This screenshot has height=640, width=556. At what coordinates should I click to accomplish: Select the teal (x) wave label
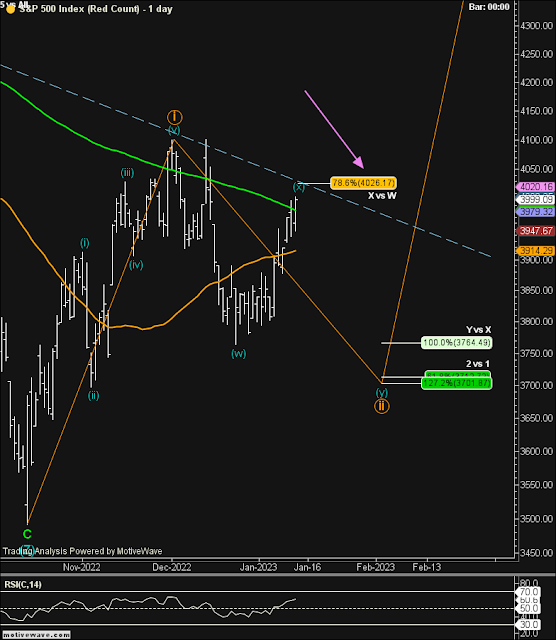pos(299,187)
